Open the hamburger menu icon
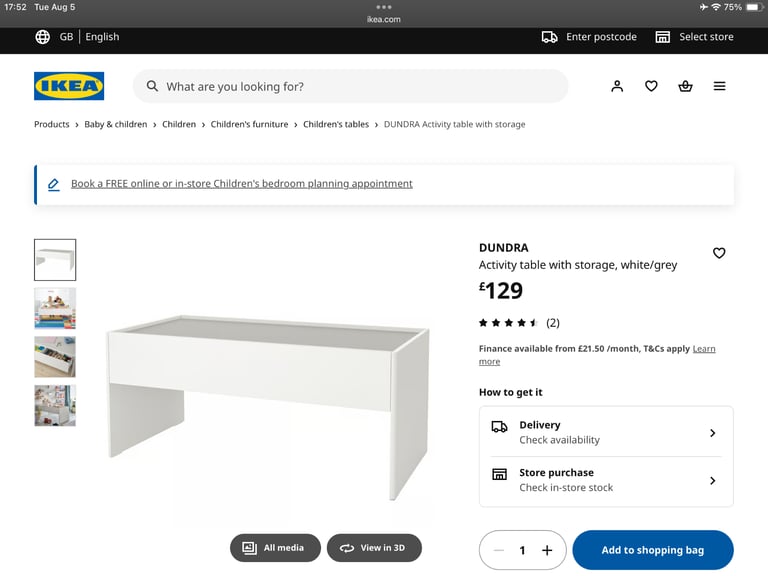Viewport: 768px width, 576px height. (x=719, y=86)
